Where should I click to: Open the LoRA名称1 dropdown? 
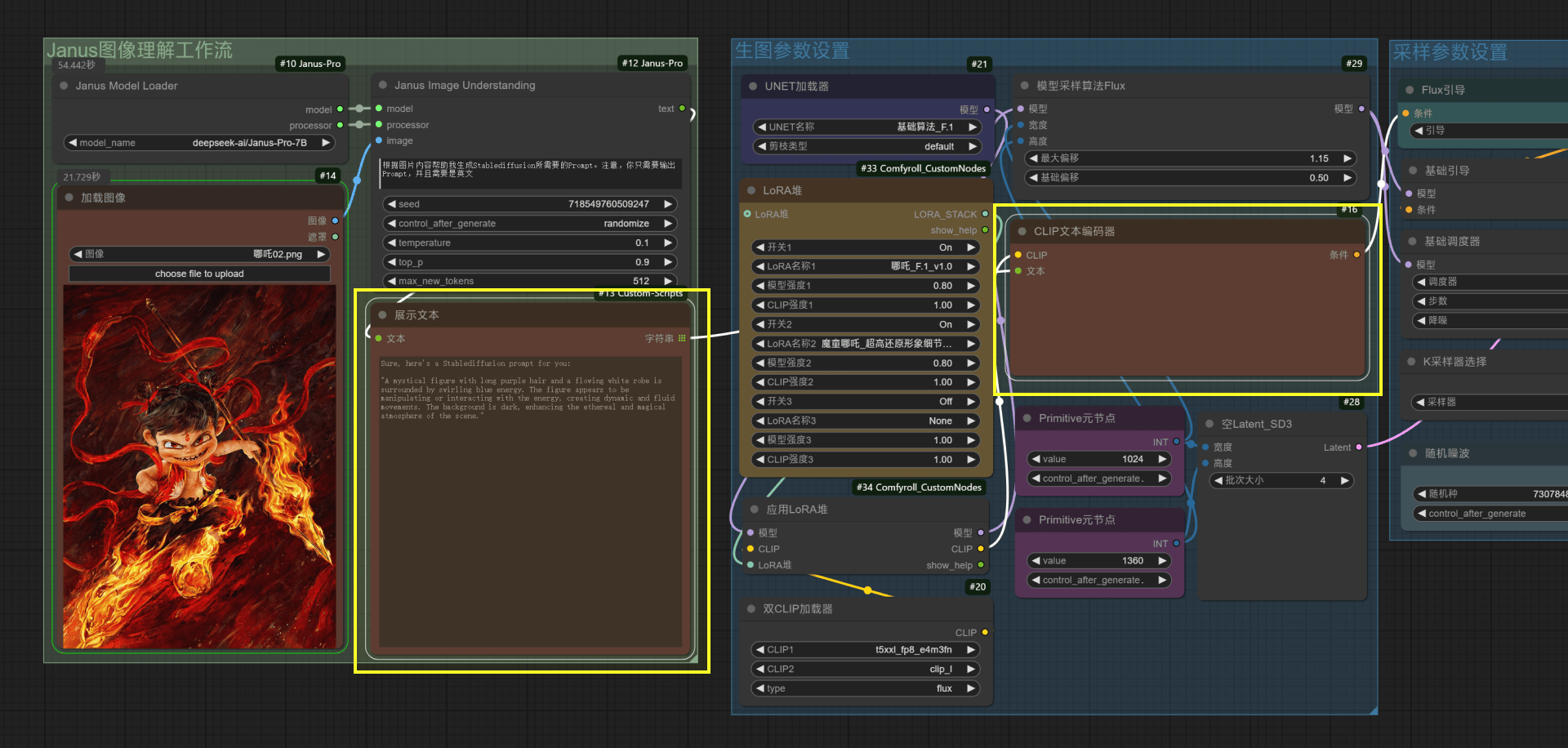coord(865,266)
